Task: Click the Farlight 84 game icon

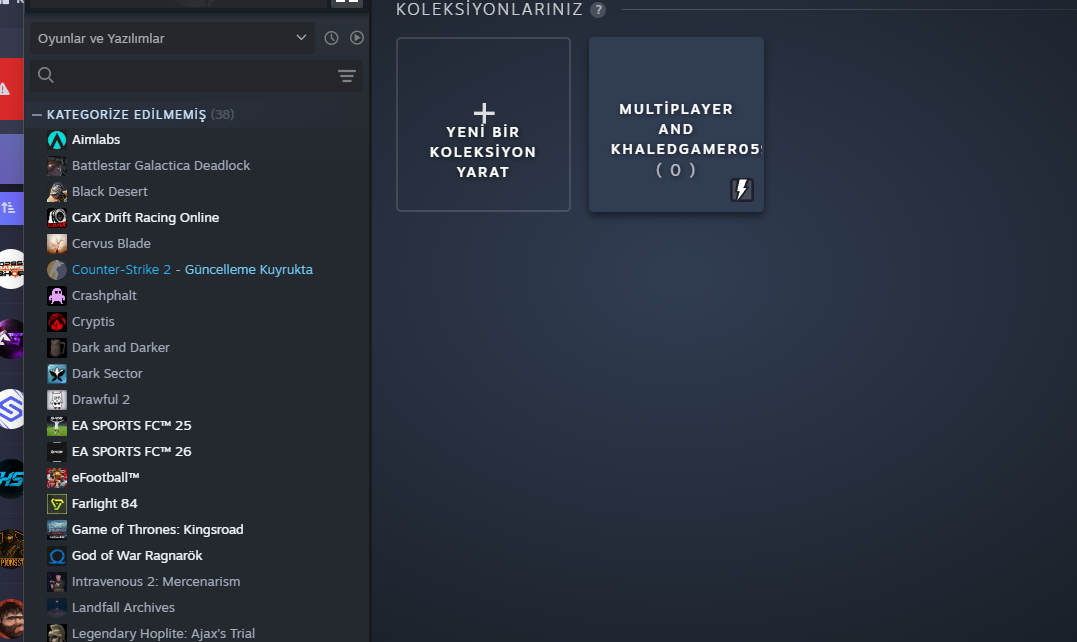Action: pos(57,505)
